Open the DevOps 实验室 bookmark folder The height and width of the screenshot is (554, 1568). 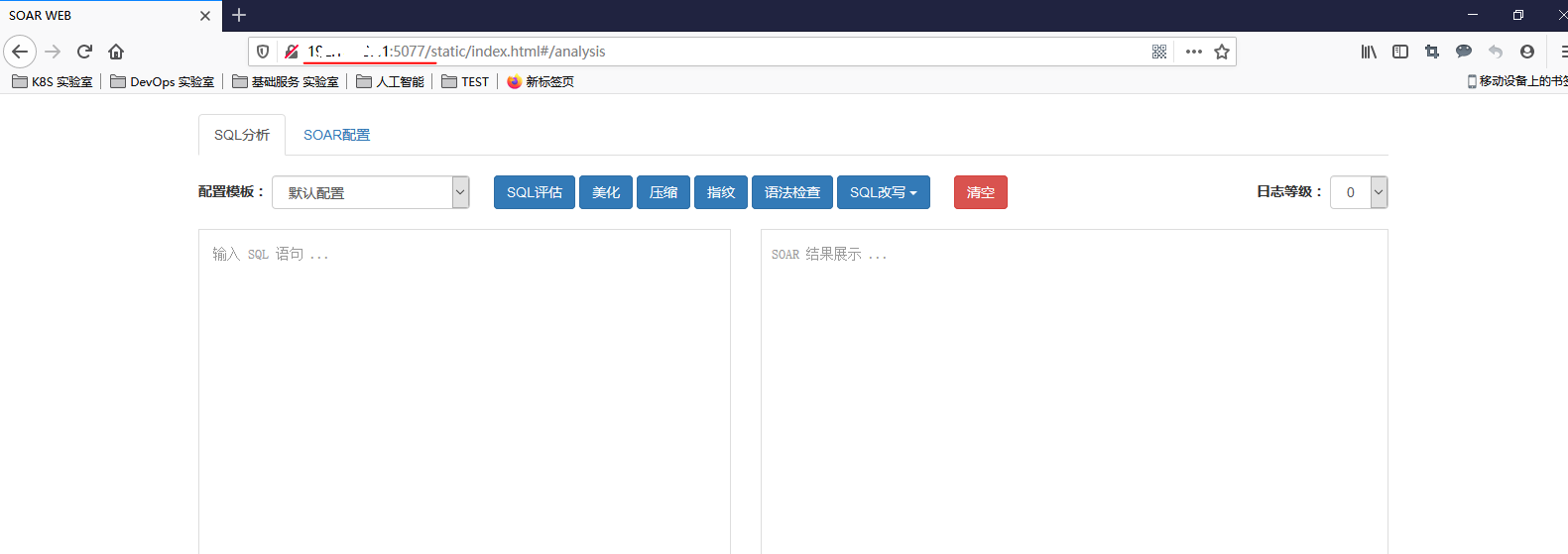click(x=163, y=82)
